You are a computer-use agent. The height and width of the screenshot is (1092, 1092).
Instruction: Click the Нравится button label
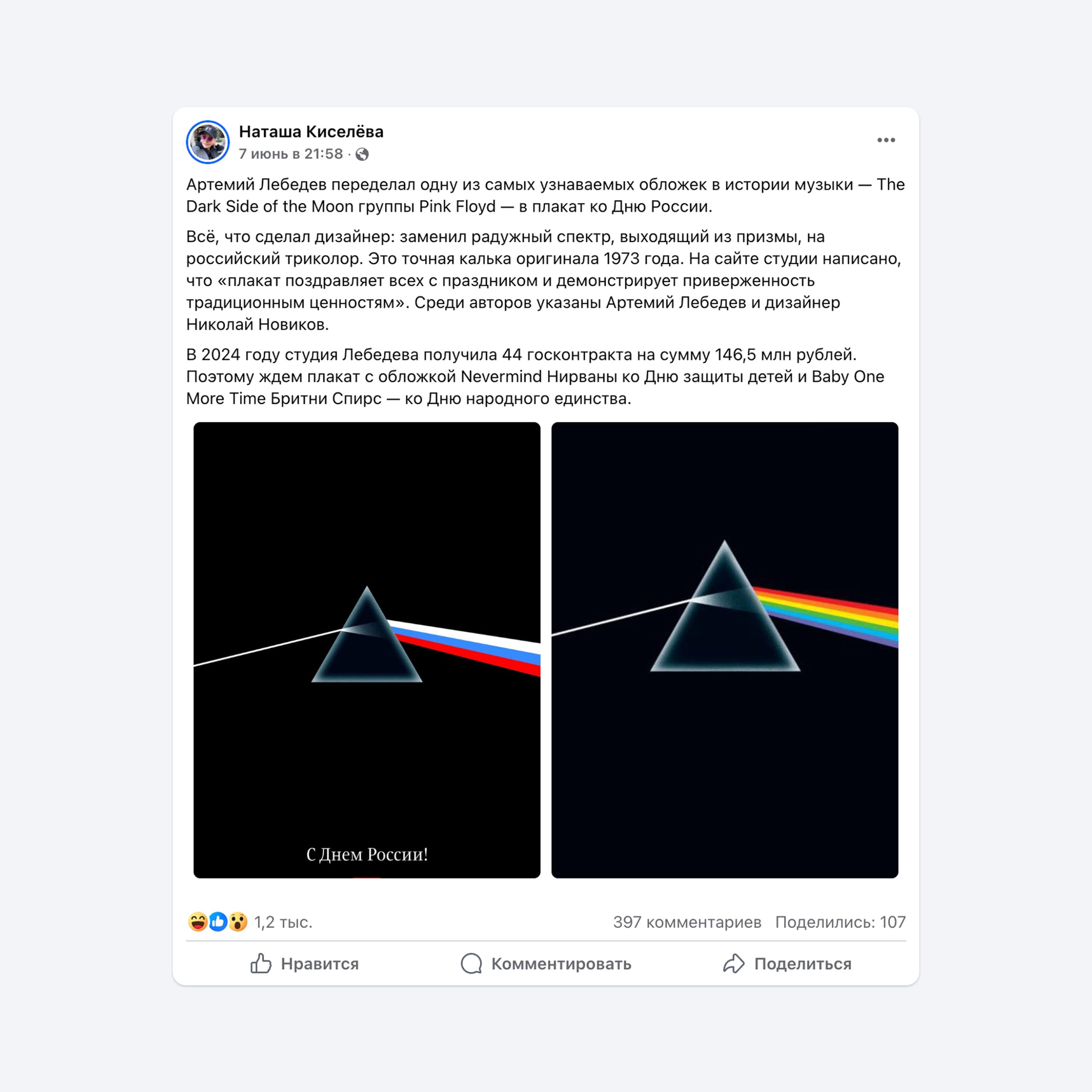pyautogui.click(x=320, y=964)
